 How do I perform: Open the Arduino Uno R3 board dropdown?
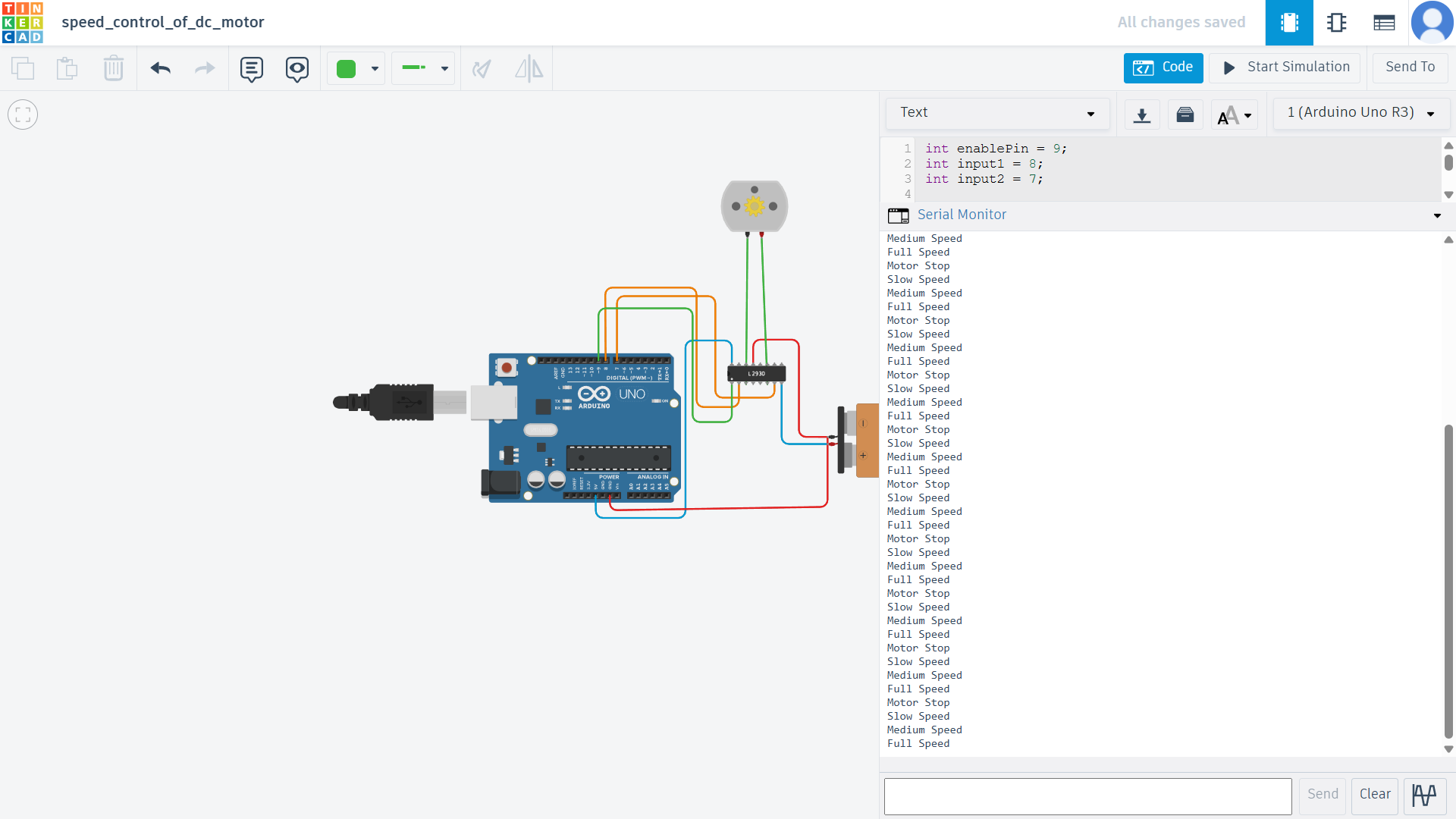[1360, 113]
